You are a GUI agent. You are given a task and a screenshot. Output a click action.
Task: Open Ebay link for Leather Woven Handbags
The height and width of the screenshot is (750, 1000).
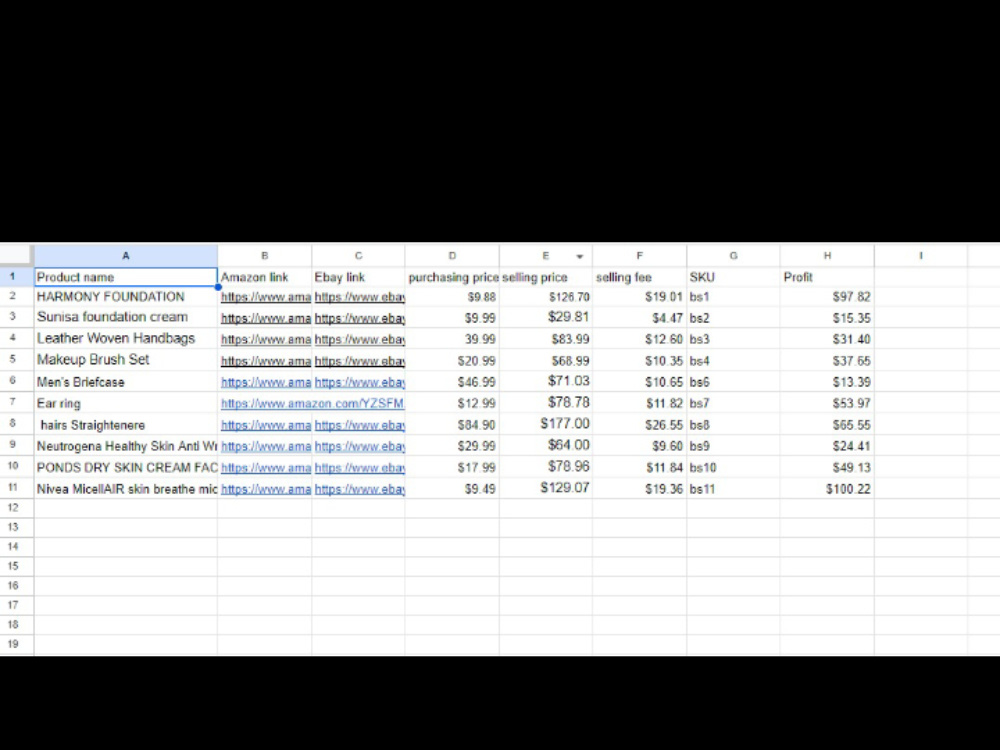359,339
